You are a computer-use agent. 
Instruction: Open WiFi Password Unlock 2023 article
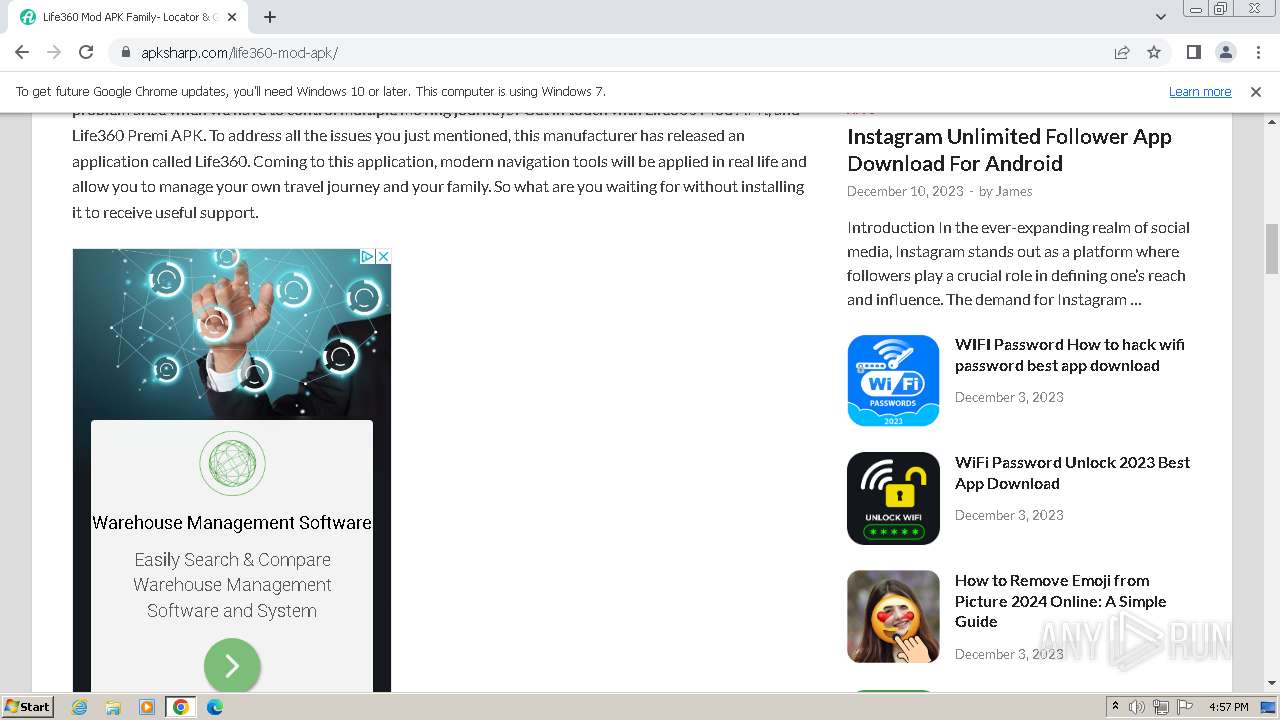[1072, 473]
